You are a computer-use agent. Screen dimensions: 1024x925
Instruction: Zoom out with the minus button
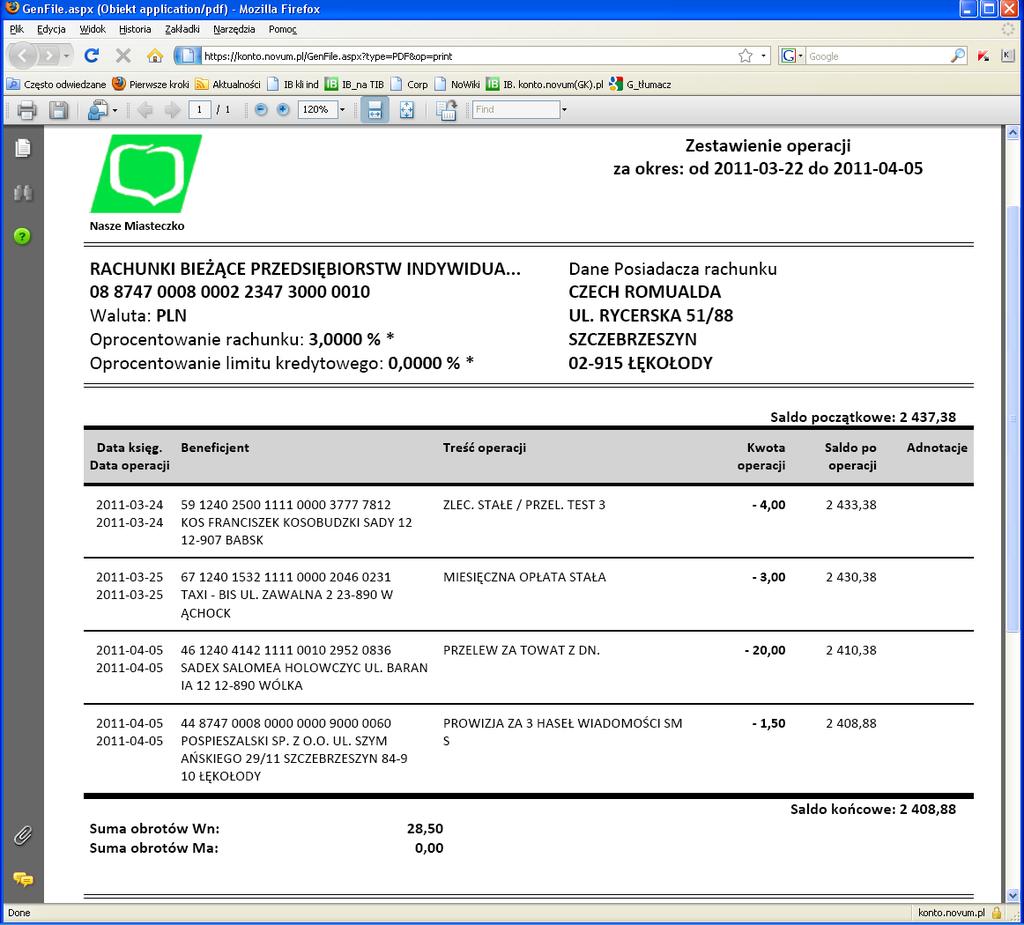click(261, 110)
